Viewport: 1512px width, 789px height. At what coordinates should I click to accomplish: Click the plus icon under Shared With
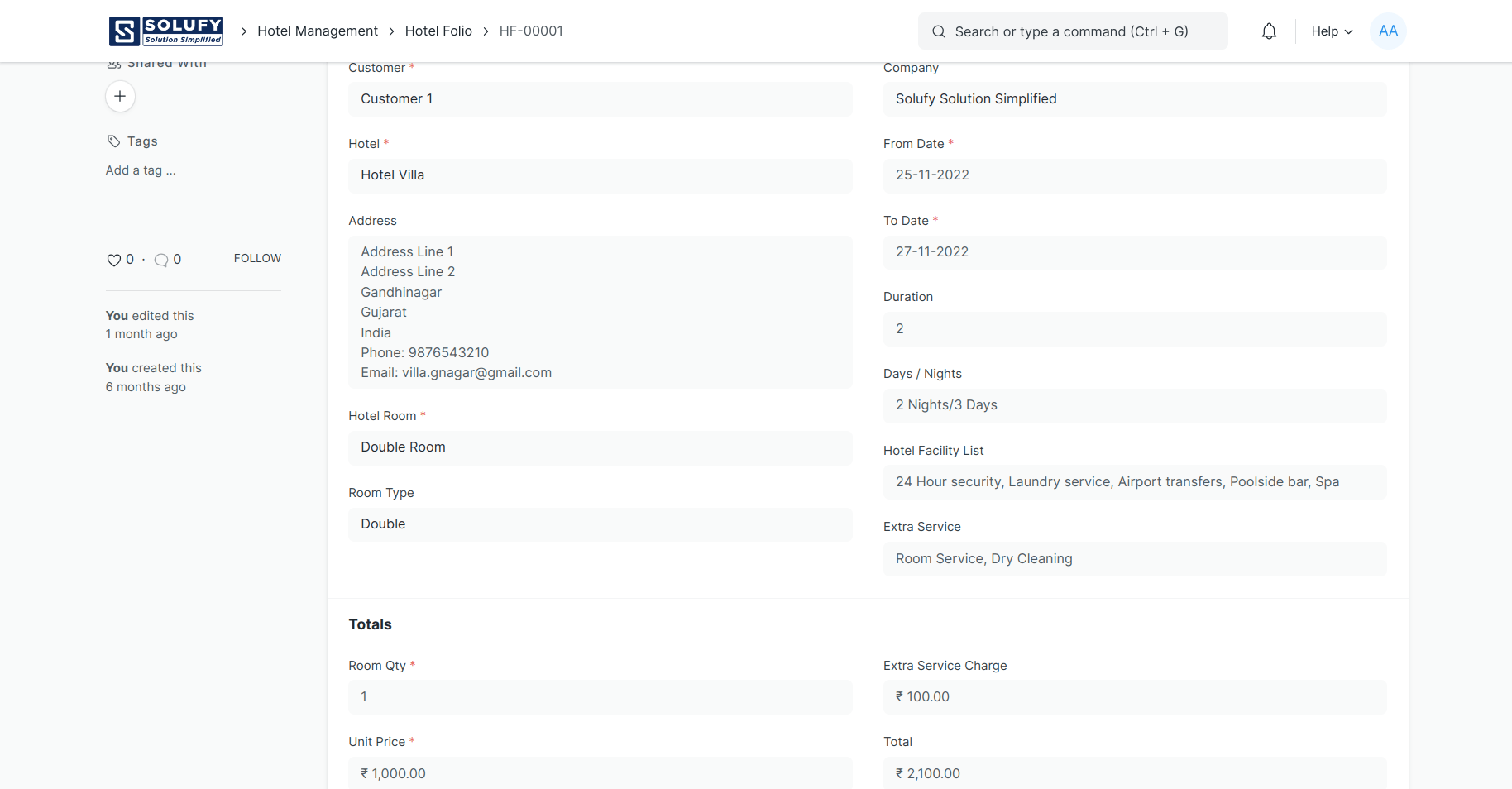[120, 97]
